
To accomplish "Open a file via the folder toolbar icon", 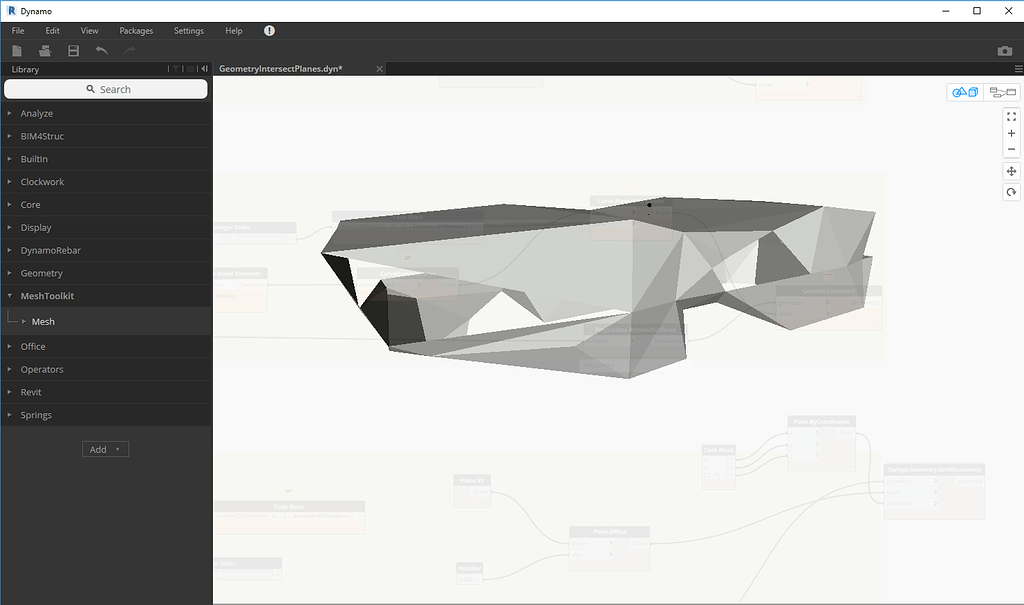I will [x=45, y=50].
